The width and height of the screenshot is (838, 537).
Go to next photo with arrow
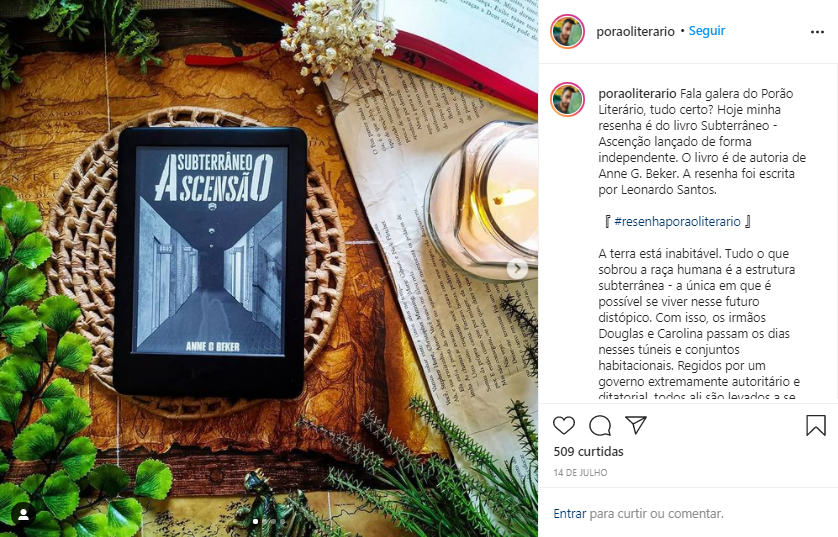[x=517, y=269]
